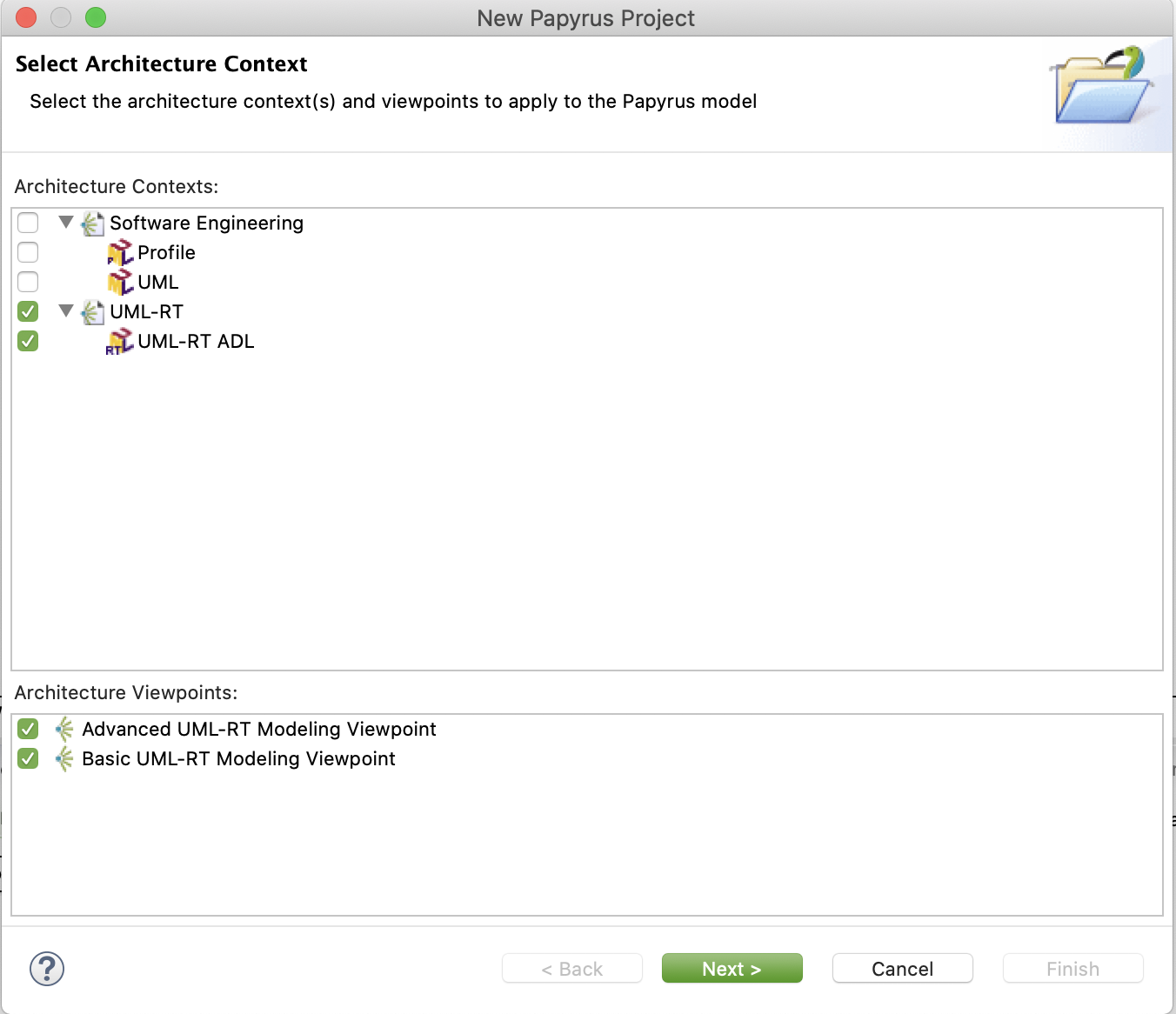Click the Basic UML-RT Modeling Viewpoint icon
Viewport: 1176px width, 1014px height.
(x=64, y=758)
